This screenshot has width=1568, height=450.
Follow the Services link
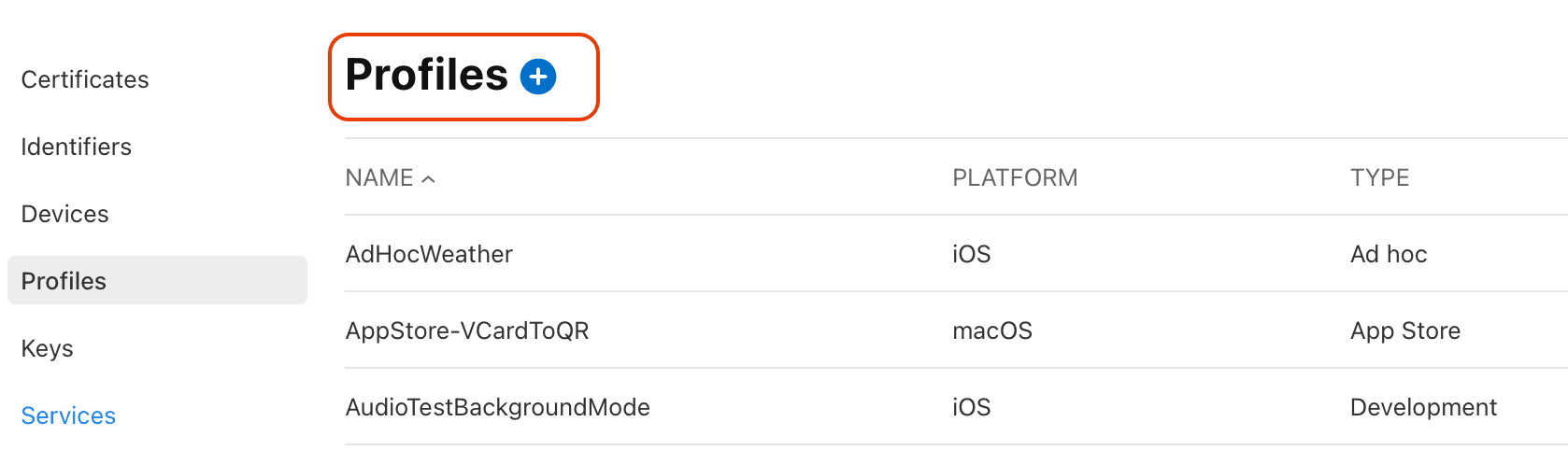[68, 415]
